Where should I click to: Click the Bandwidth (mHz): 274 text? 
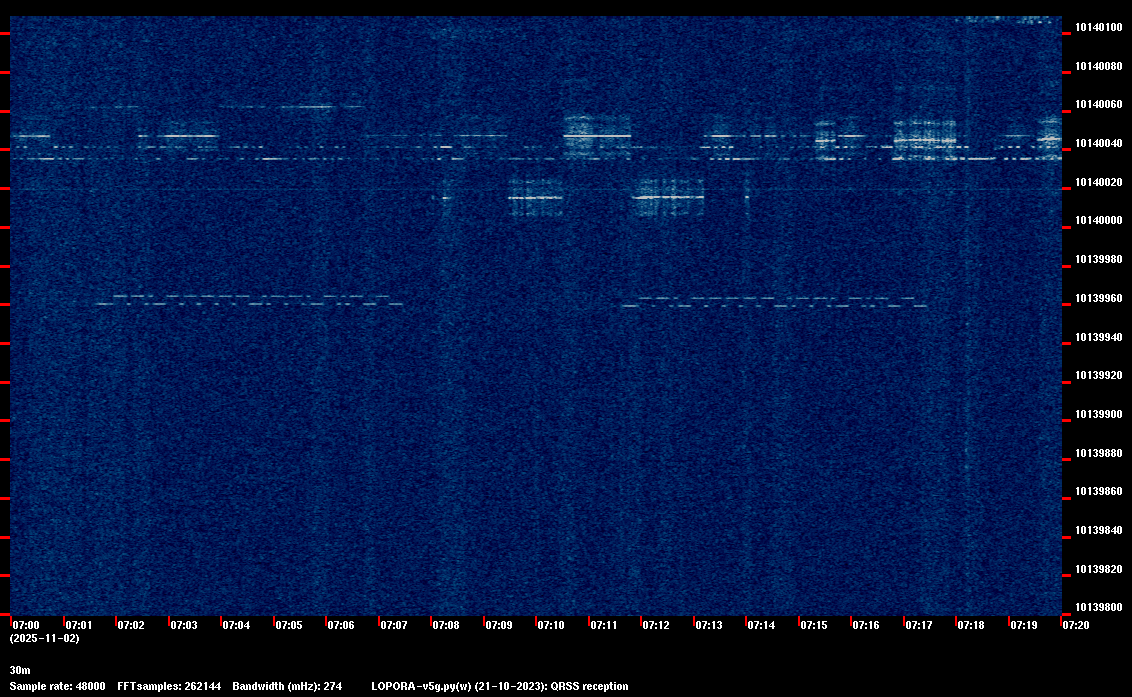287,686
